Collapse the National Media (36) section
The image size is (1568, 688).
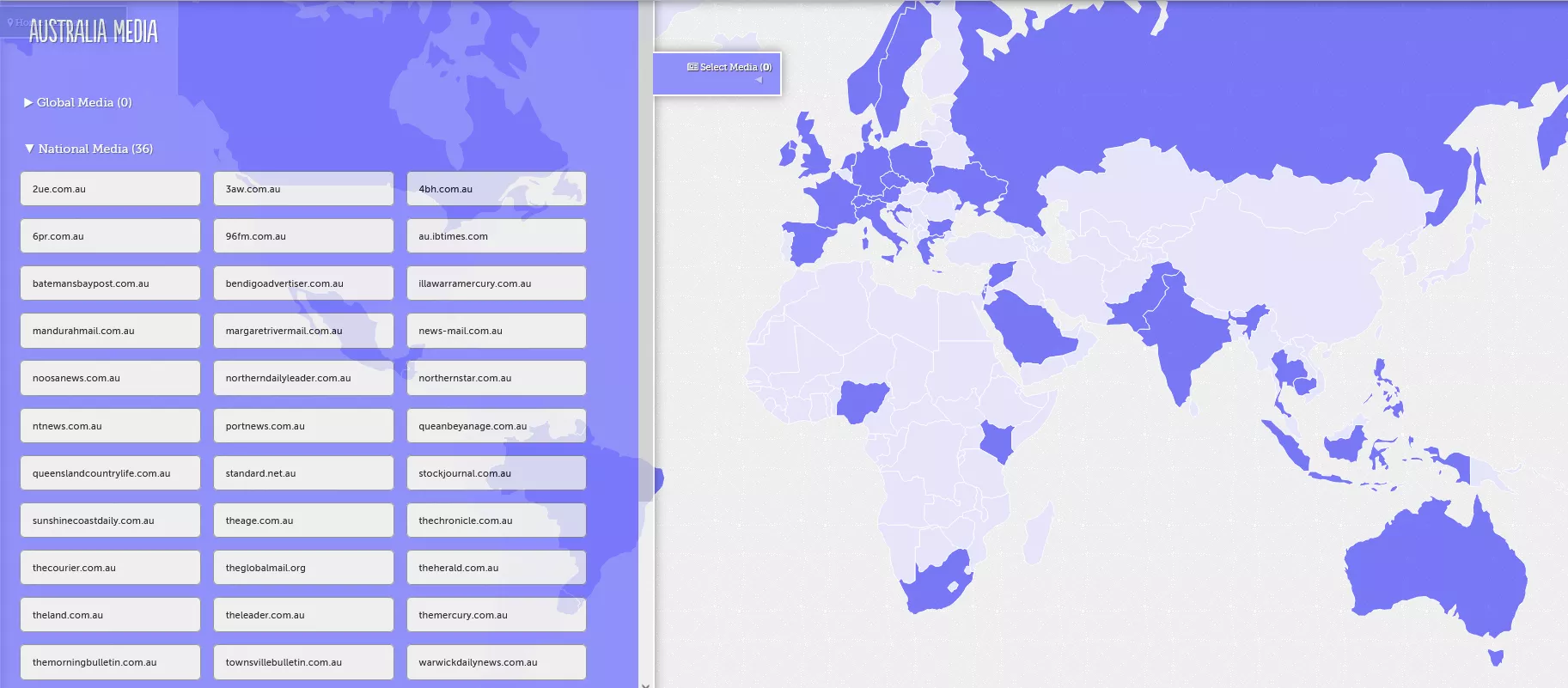[88, 149]
